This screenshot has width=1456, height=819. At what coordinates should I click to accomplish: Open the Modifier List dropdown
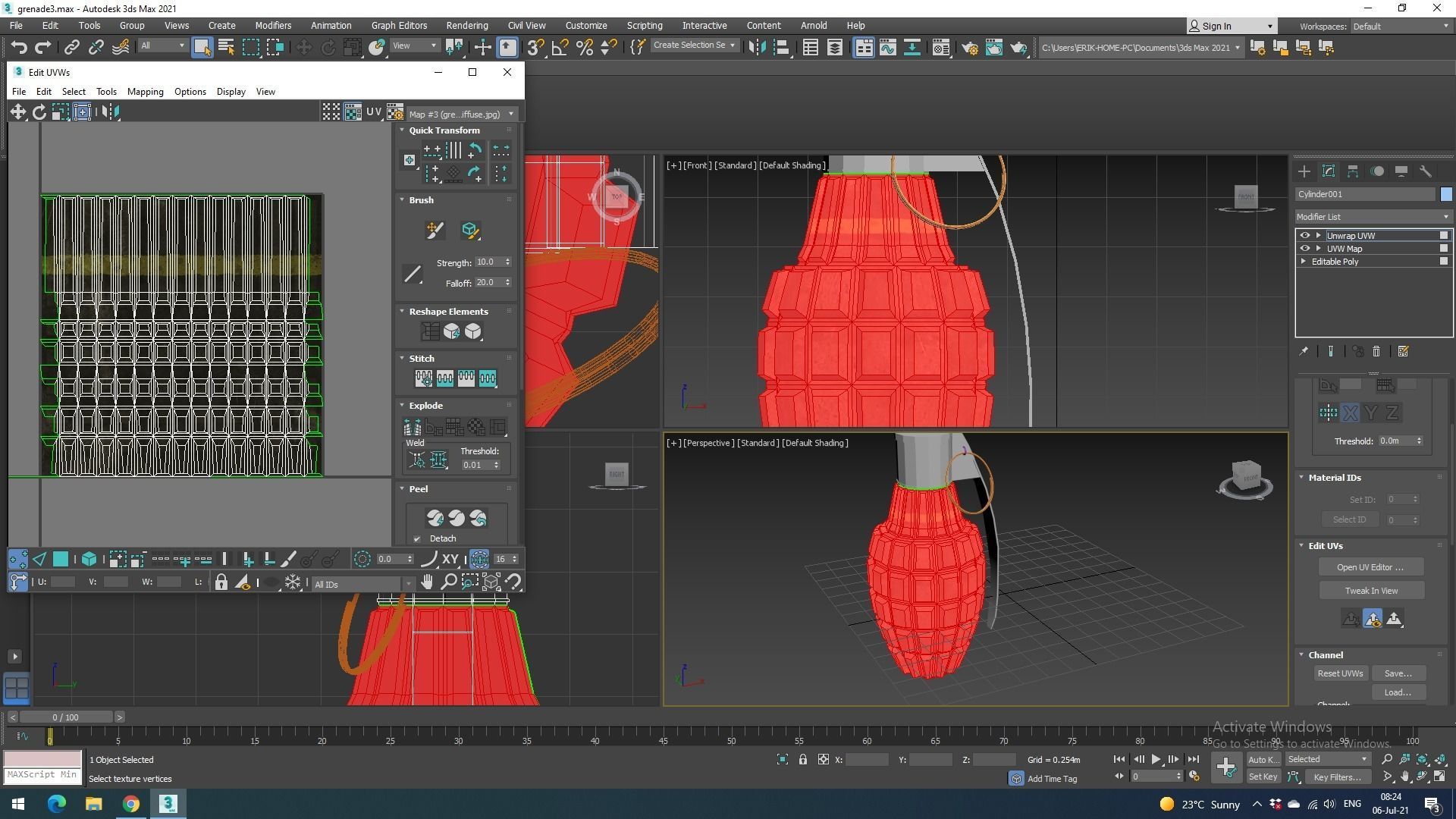(x=1373, y=217)
